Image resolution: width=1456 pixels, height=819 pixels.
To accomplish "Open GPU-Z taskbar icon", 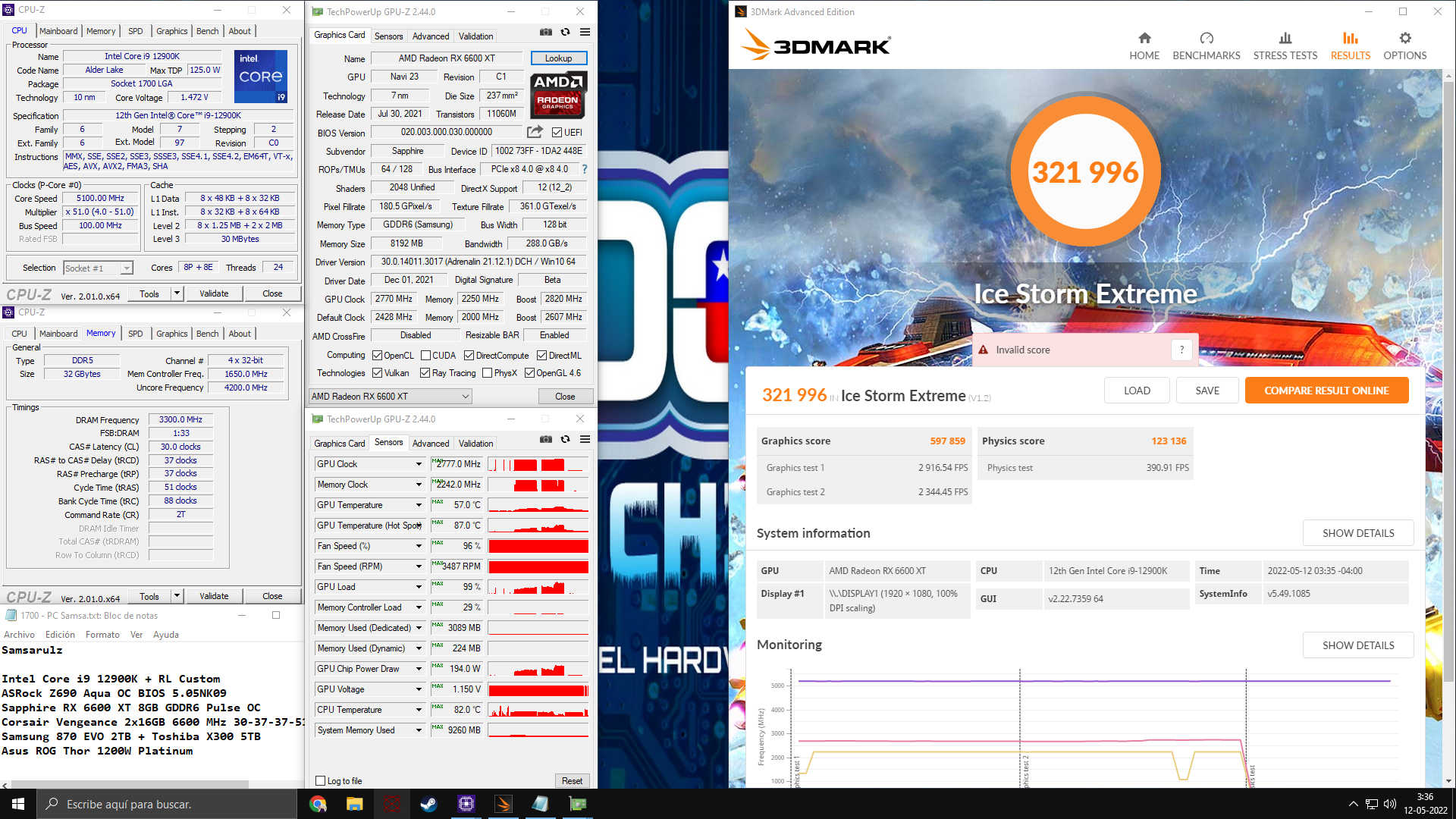I will coord(578,804).
